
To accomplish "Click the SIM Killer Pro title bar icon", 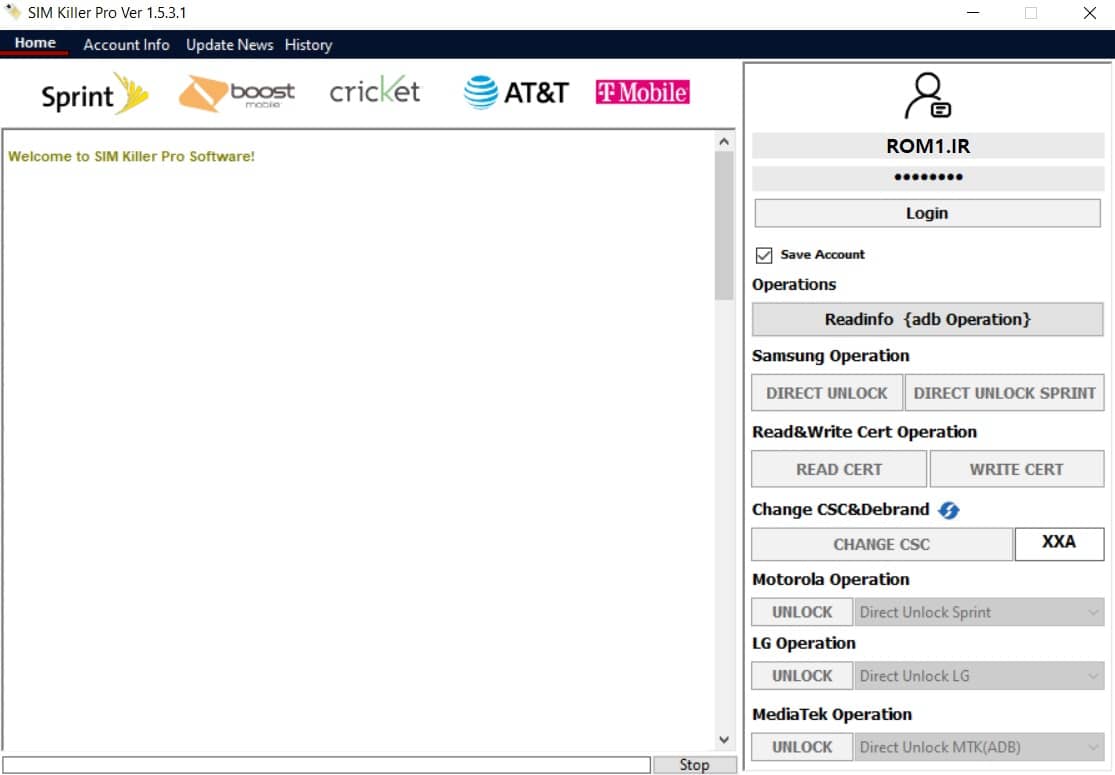I will click(13, 13).
